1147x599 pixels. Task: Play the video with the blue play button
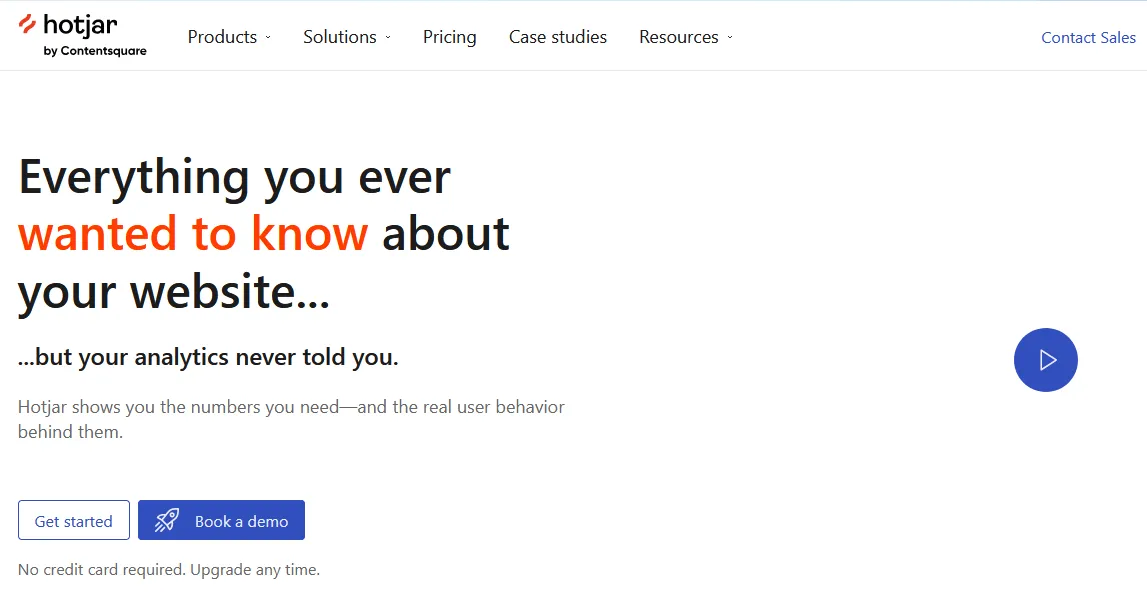click(1045, 360)
